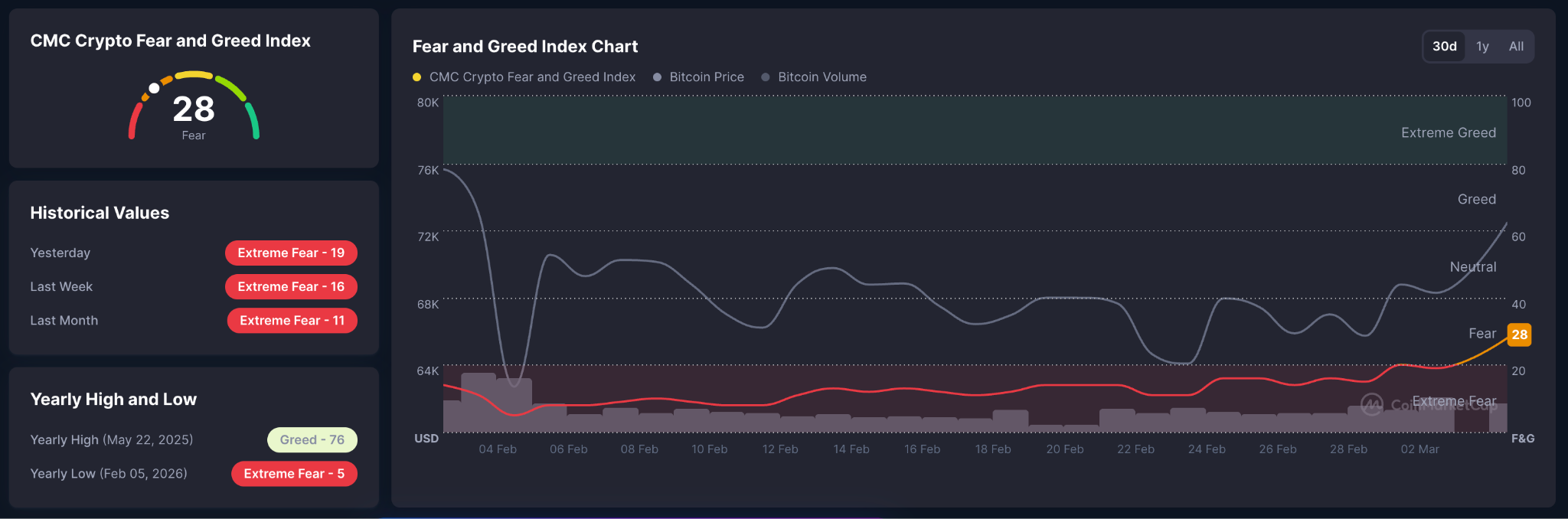Click the gauge showing 28 Fear
The height and width of the screenshot is (519, 1568).
pos(194,107)
